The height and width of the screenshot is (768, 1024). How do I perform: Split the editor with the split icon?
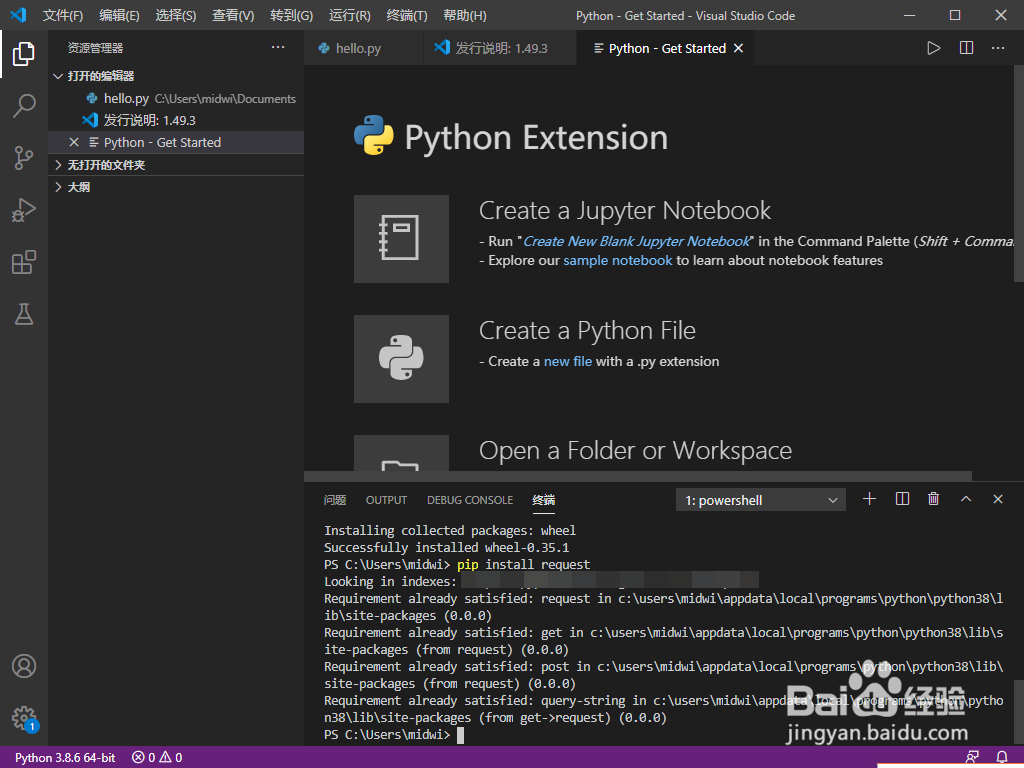[x=966, y=48]
